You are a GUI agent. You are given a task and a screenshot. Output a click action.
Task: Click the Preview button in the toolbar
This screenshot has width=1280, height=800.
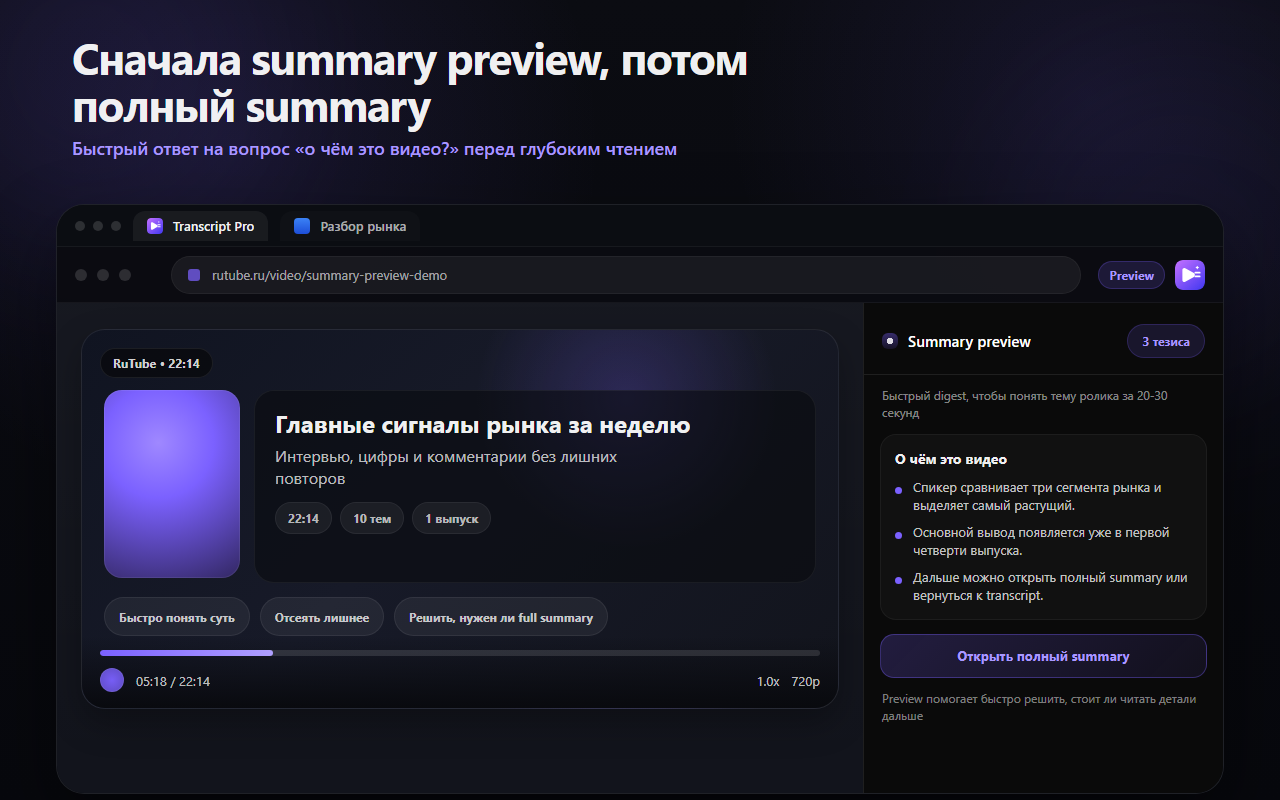(x=1131, y=275)
